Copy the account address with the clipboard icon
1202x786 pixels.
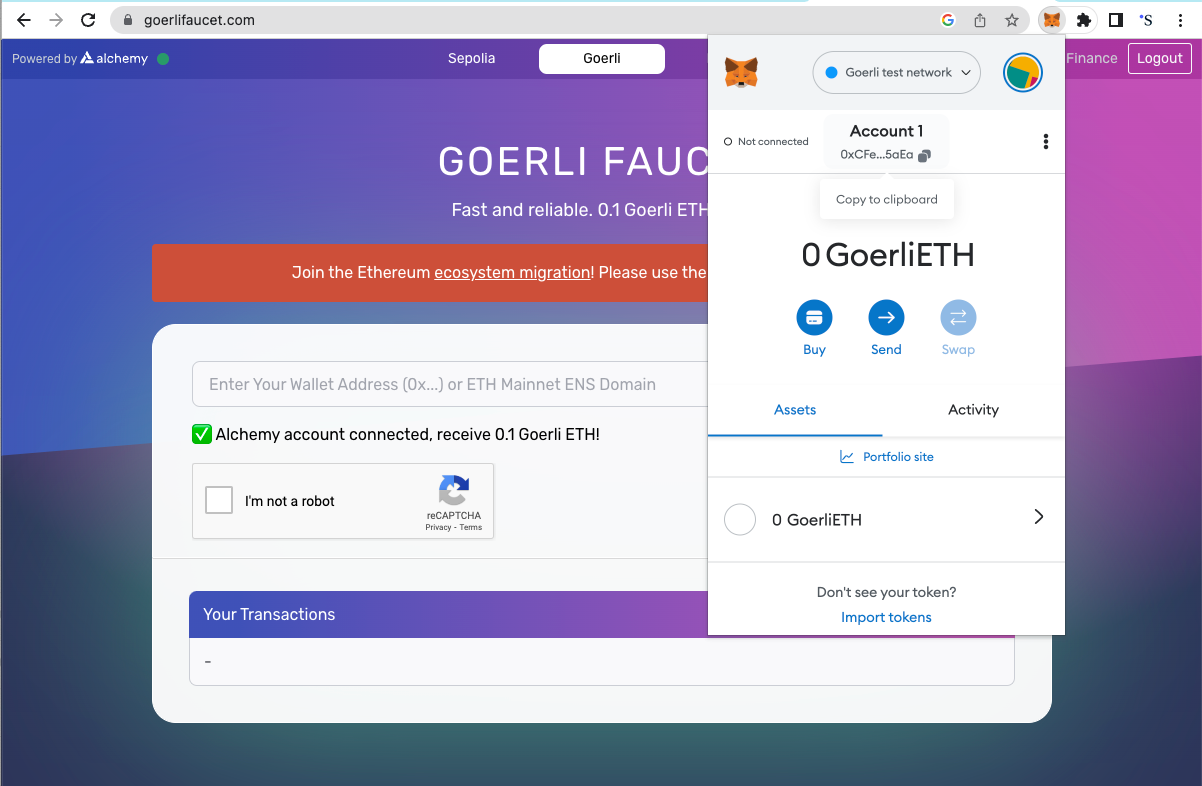point(924,155)
